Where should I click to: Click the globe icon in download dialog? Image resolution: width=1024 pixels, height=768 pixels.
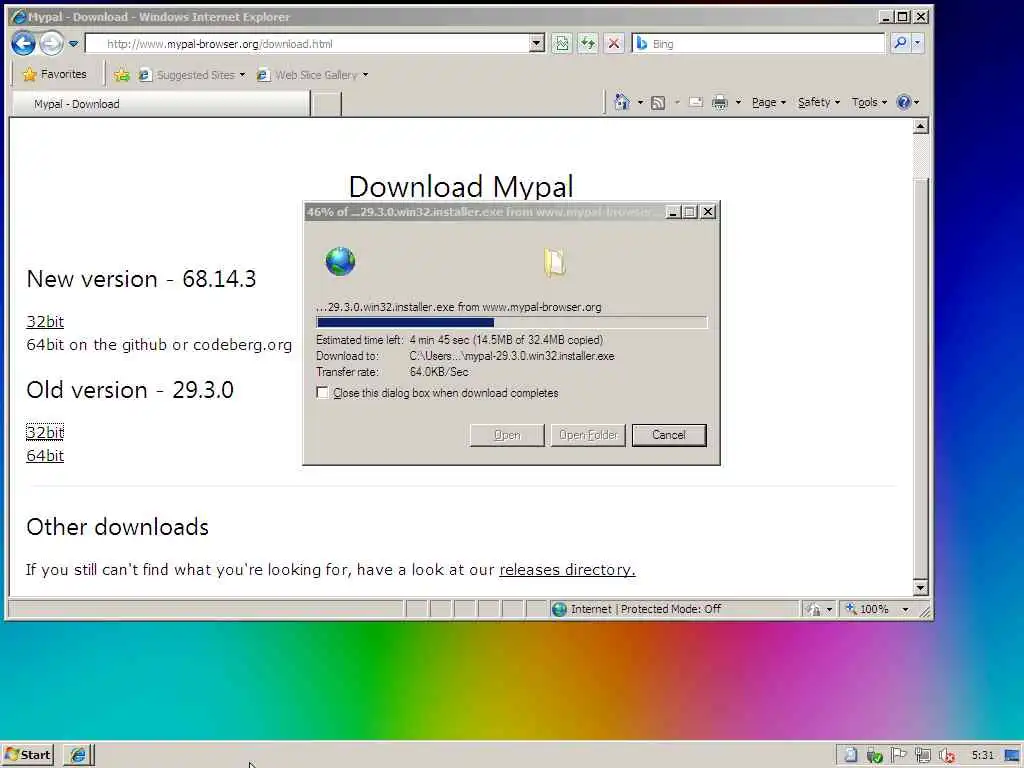tap(340, 261)
